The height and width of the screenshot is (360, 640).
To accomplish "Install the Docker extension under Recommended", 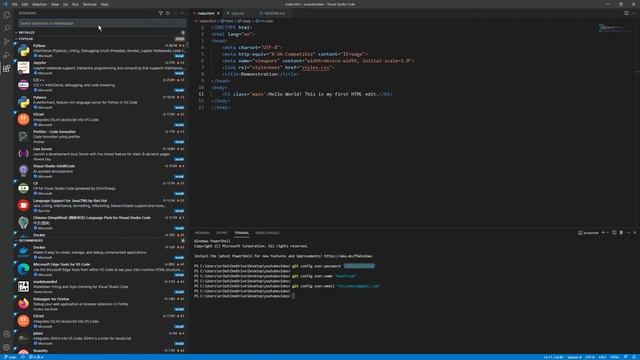I will (179, 258).
